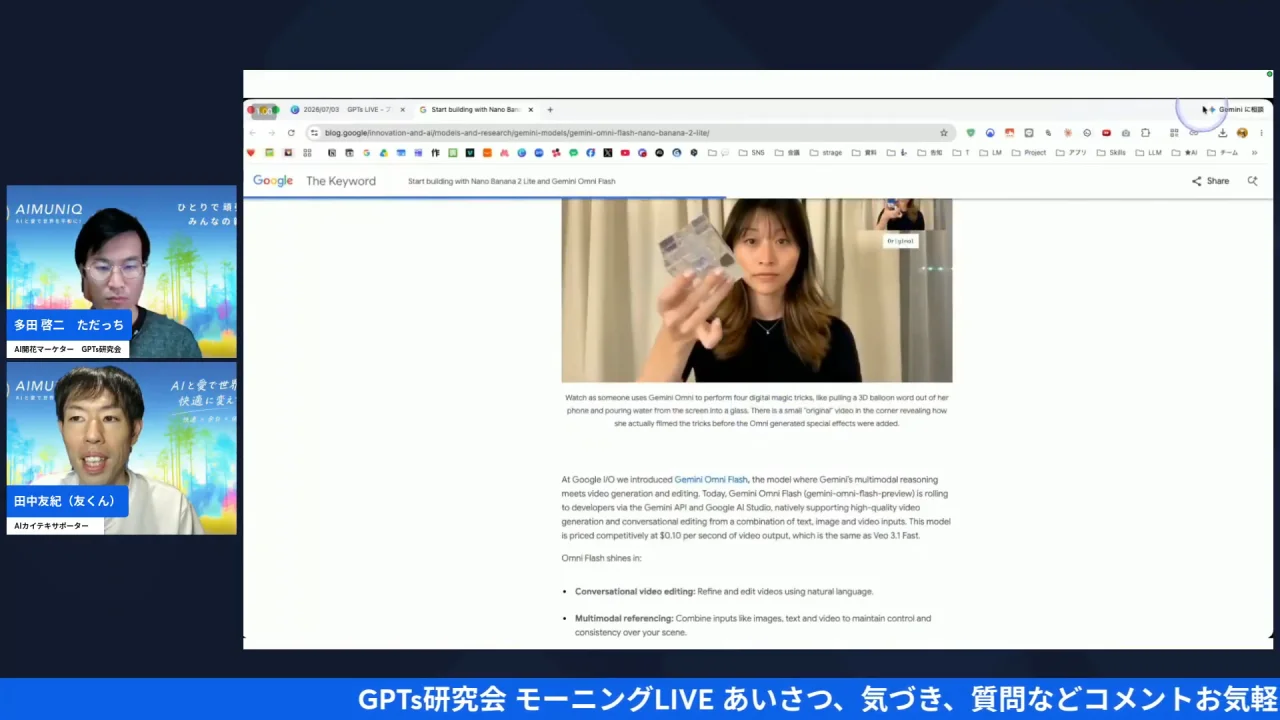Open the red heart bookmark
1280x720 pixels.
[251, 153]
